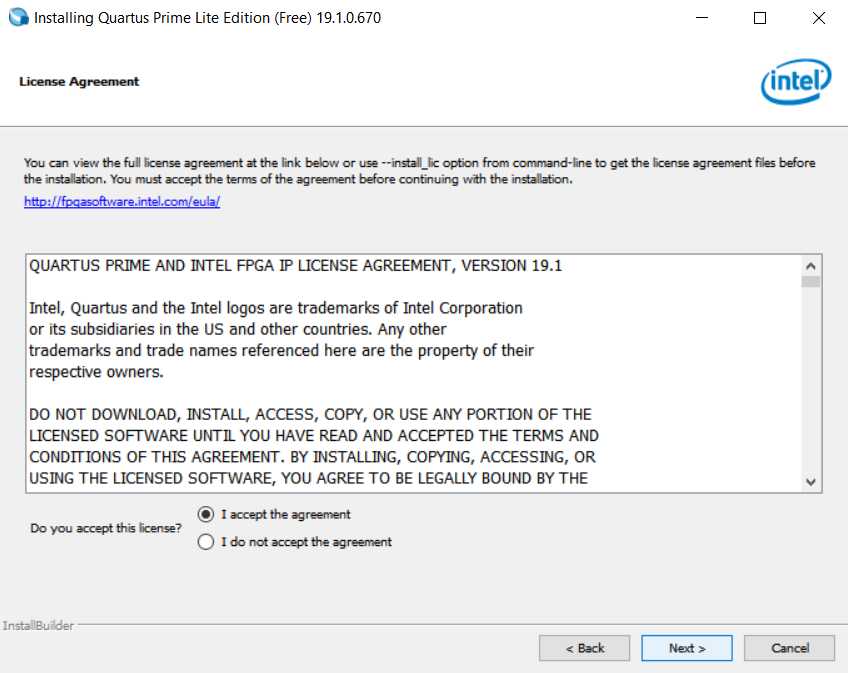
Task: Close the Quartus Prime installer window
Action: [x=819, y=18]
